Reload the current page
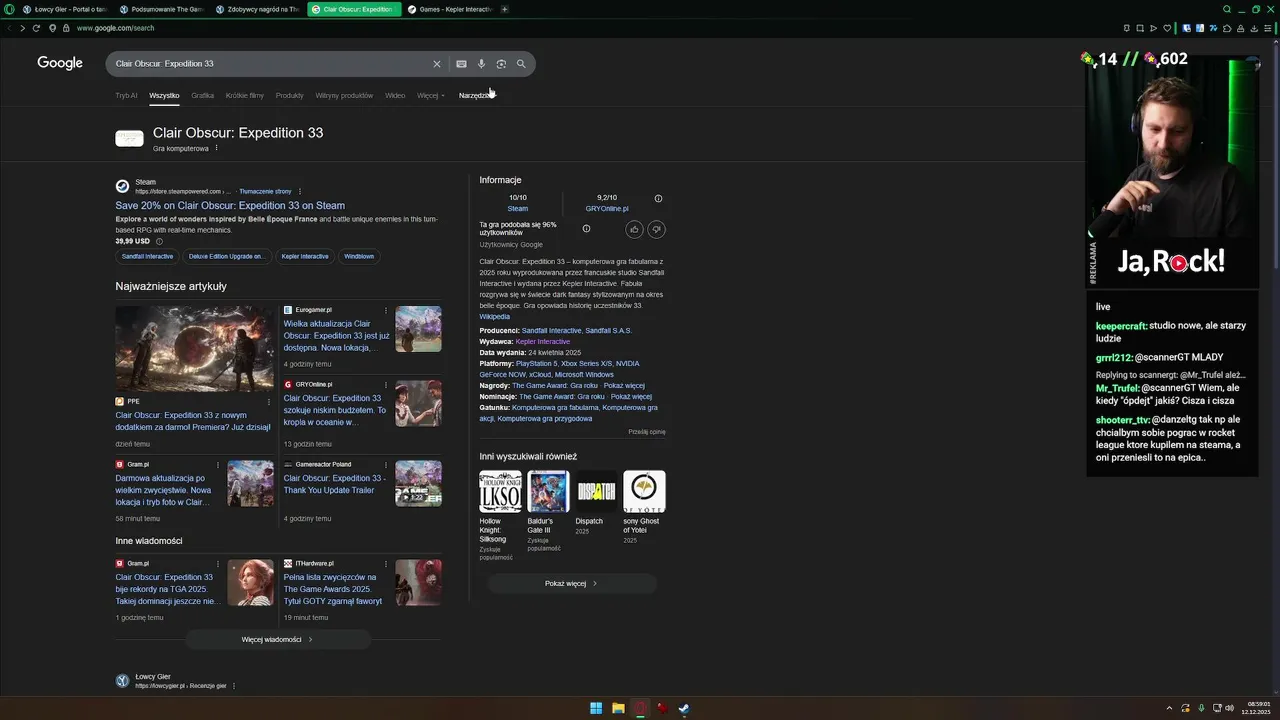Viewport: 1280px width, 720px height. [x=36, y=28]
